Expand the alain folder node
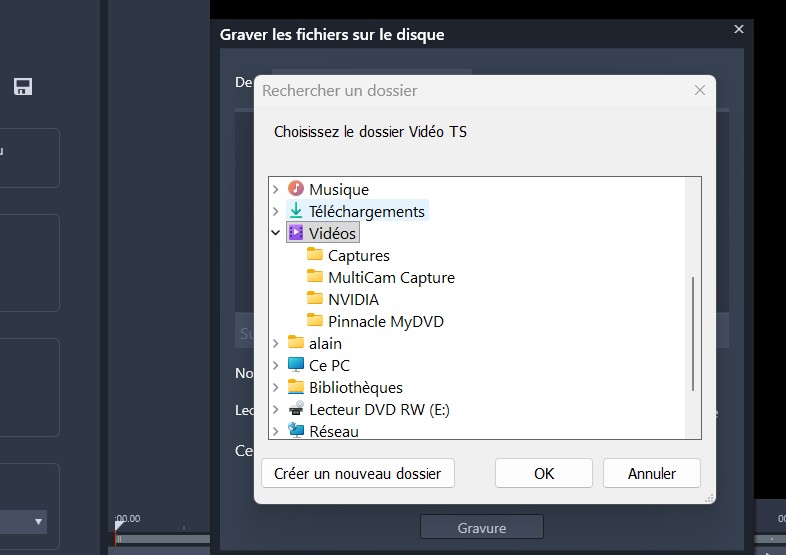Screen dimensions: 786x555 coord(276,343)
